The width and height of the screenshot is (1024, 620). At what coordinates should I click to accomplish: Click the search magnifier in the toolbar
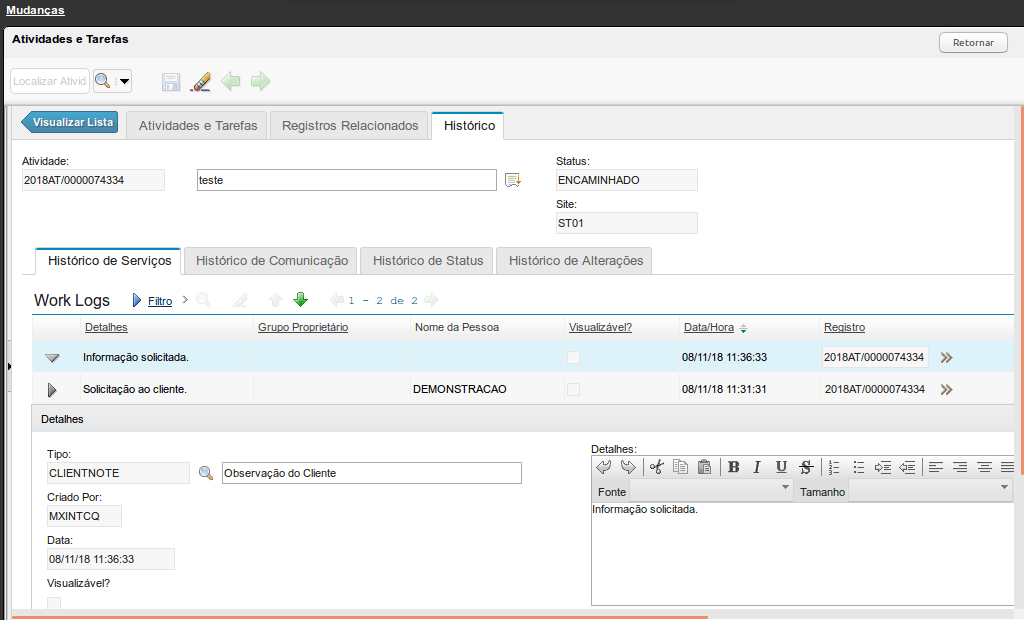pyautogui.click(x=103, y=81)
